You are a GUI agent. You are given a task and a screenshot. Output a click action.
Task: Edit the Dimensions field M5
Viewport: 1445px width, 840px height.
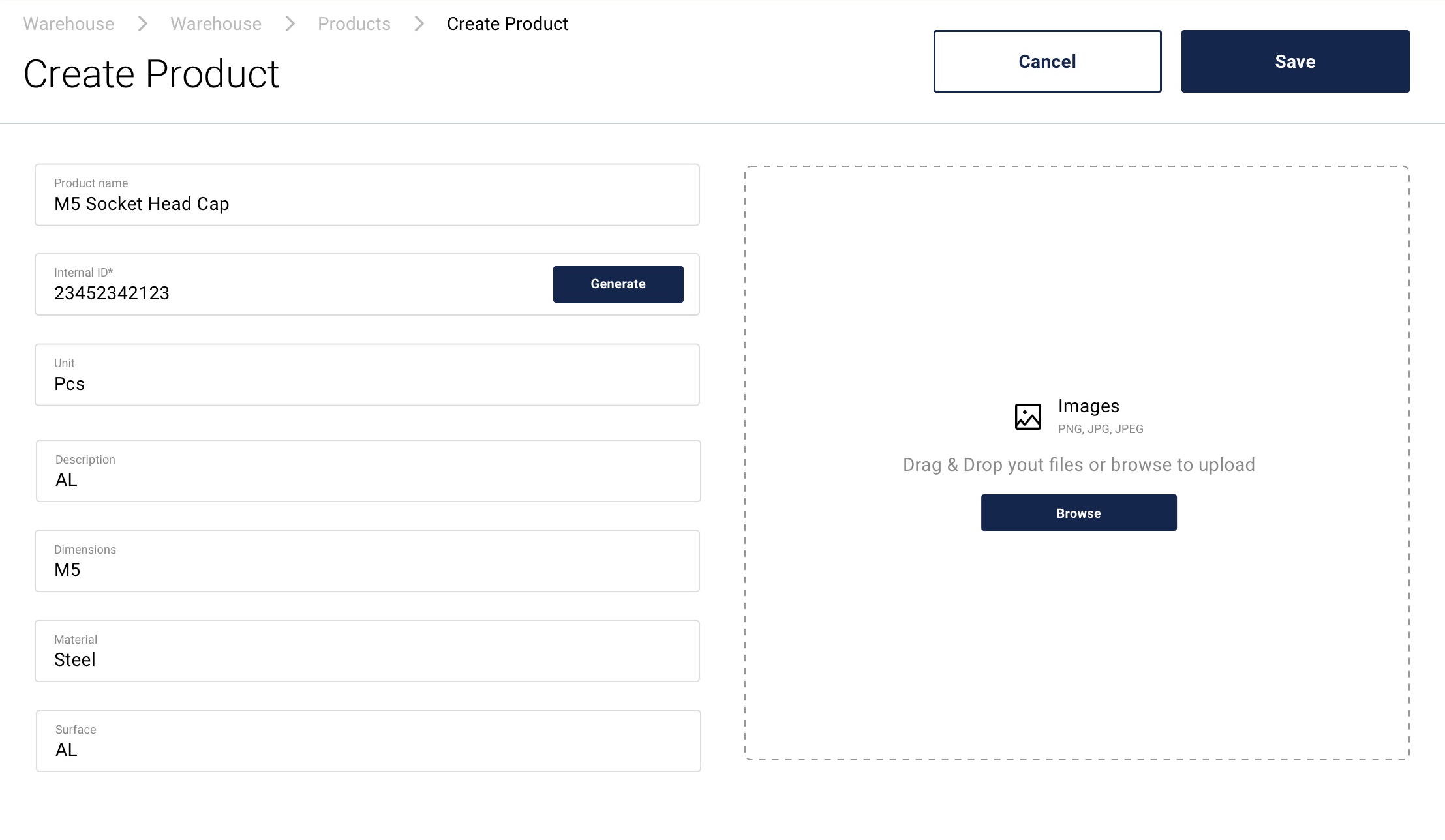click(367, 561)
